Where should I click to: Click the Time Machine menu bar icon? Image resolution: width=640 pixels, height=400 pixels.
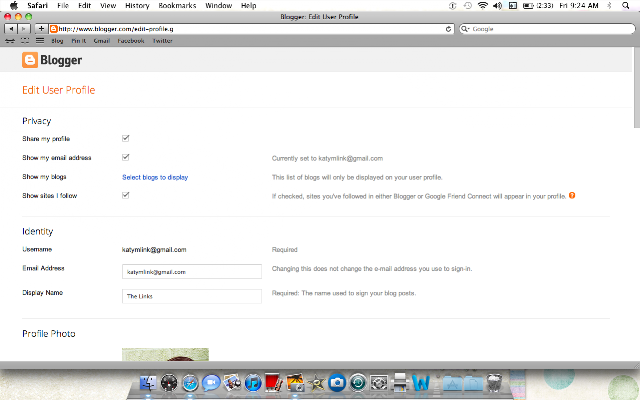pos(467,5)
